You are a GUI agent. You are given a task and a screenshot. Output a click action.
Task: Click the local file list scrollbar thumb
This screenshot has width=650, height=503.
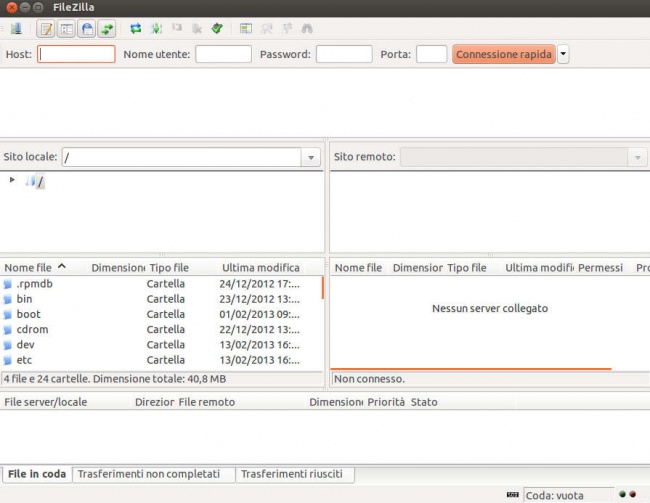click(x=323, y=288)
